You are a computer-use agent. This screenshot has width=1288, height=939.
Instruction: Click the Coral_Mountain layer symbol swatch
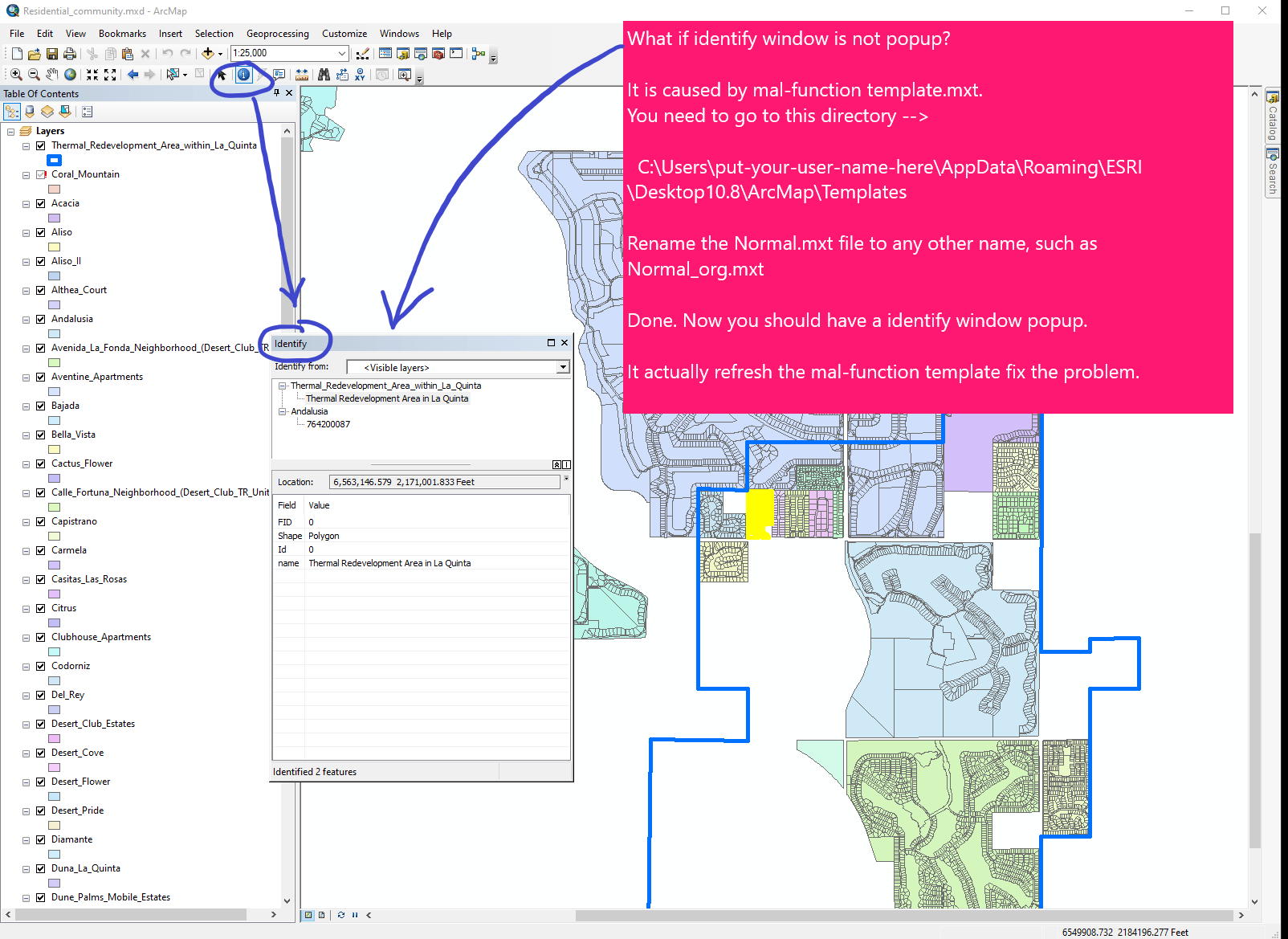pos(54,188)
